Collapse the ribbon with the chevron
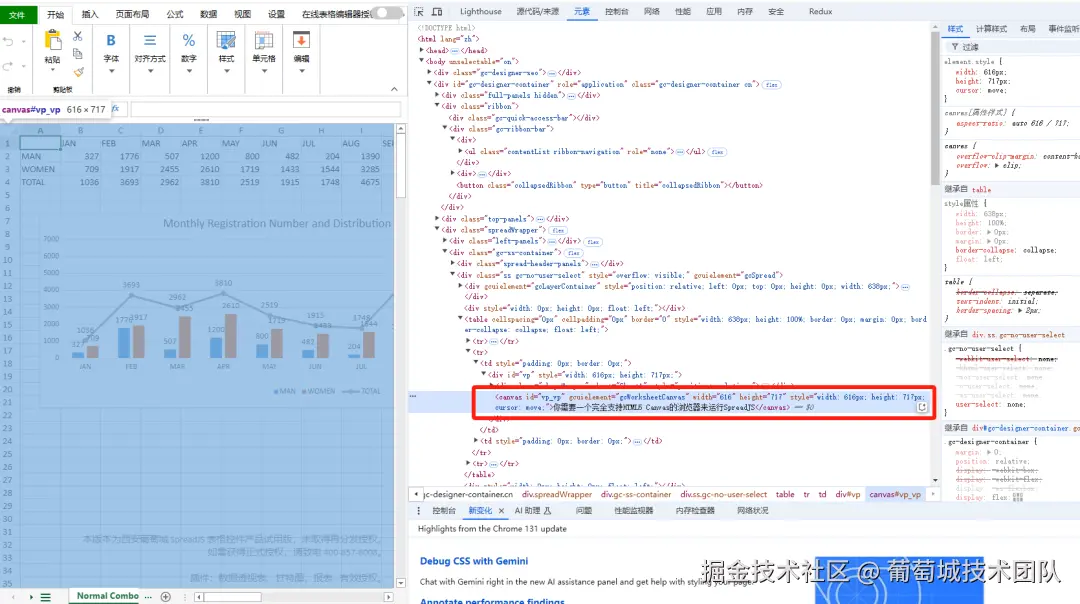This screenshot has height=604, width=1080. tap(394, 89)
